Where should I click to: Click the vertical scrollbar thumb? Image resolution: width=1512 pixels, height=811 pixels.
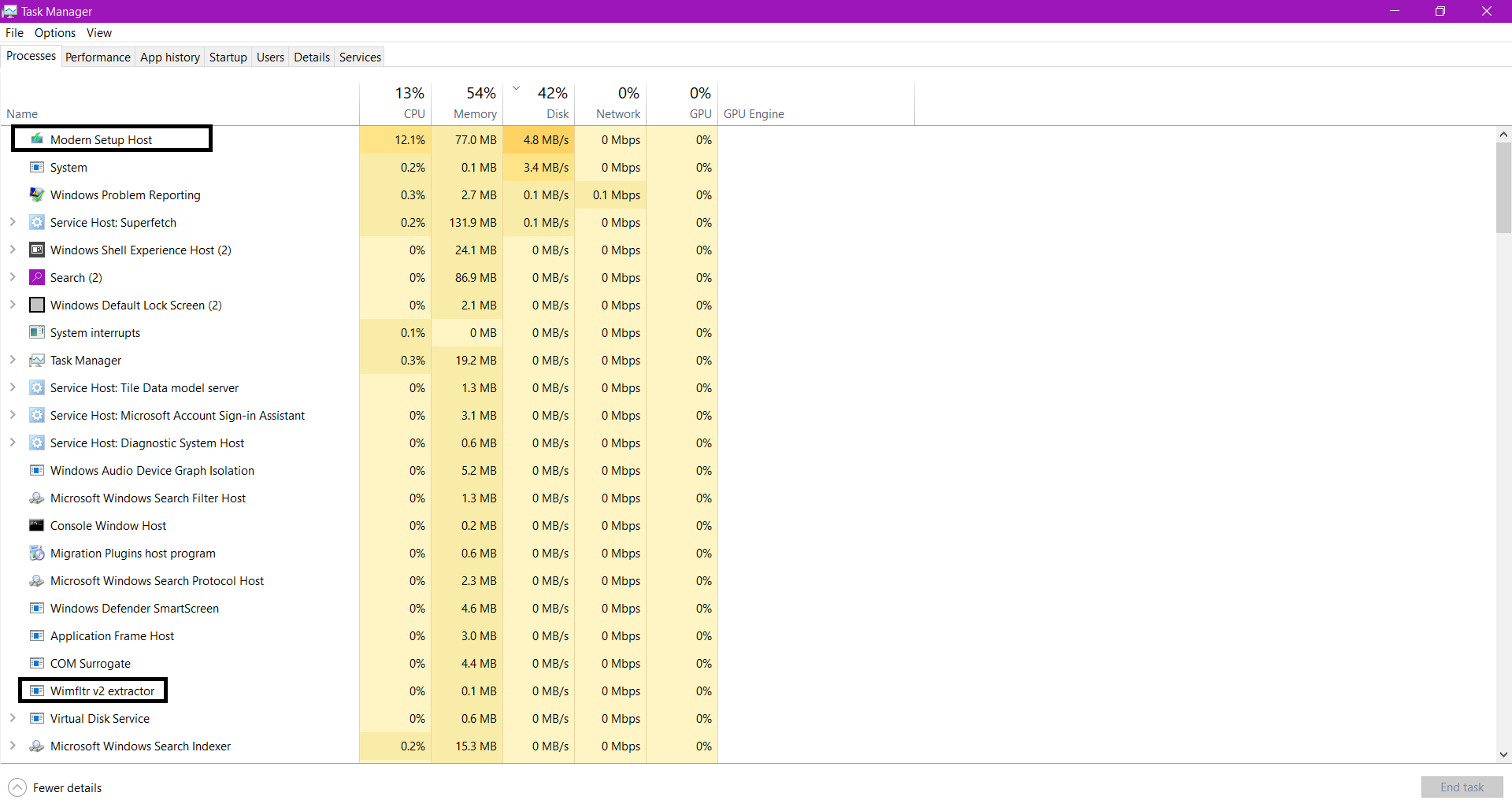click(1503, 187)
